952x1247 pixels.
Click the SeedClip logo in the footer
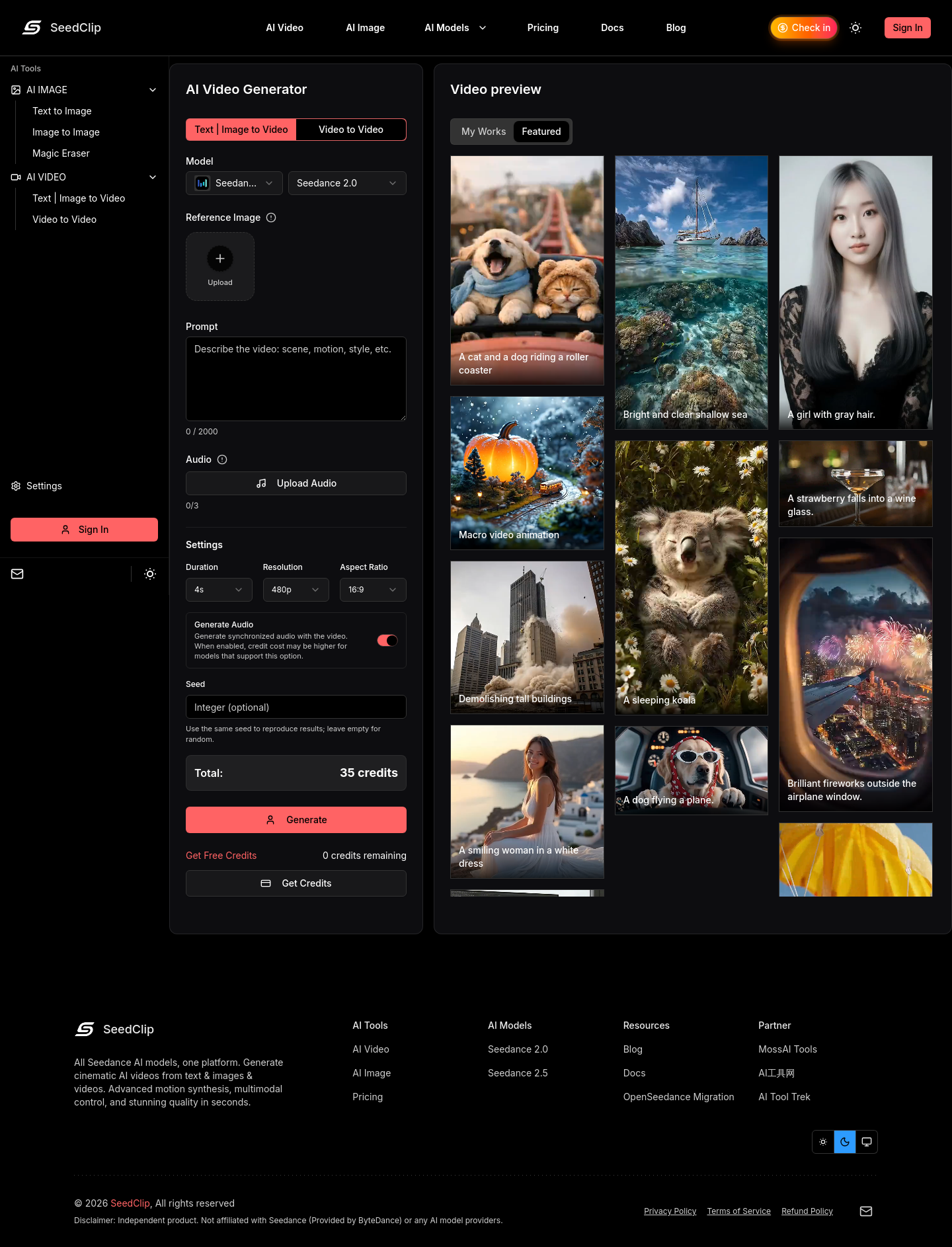coord(114,1029)
